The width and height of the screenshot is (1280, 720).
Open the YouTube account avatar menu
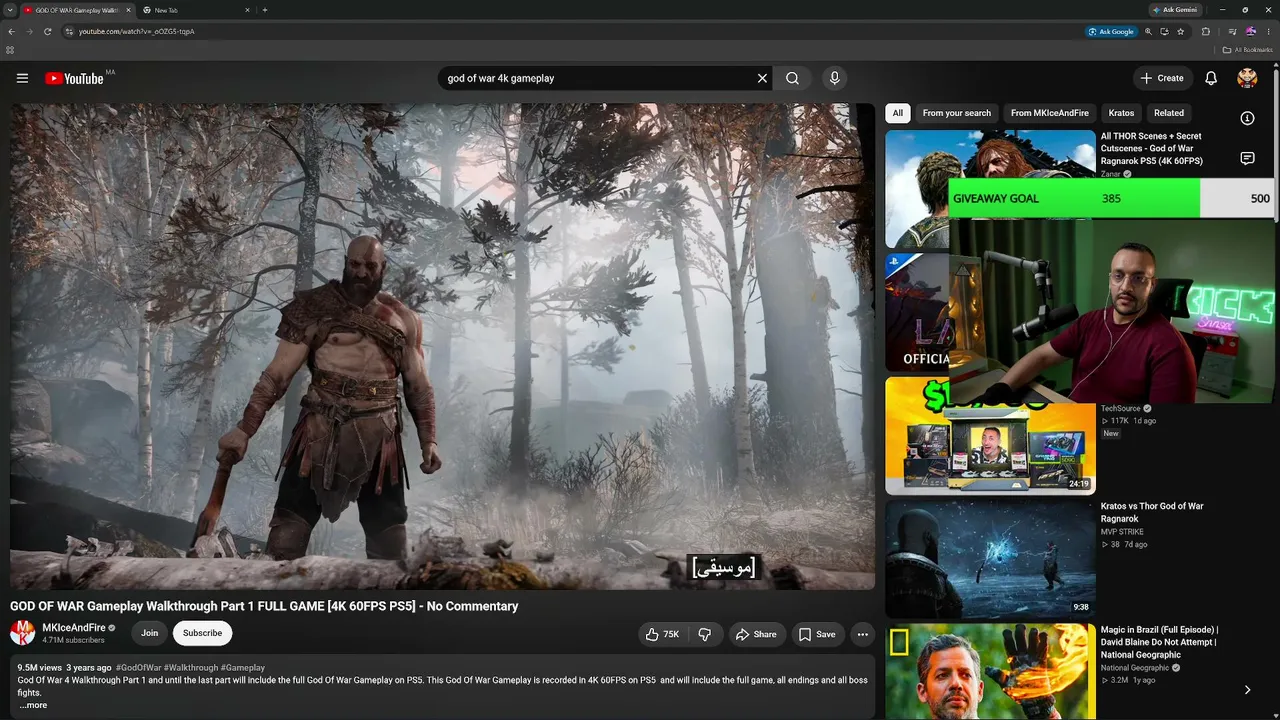[x=1247, y=78]
